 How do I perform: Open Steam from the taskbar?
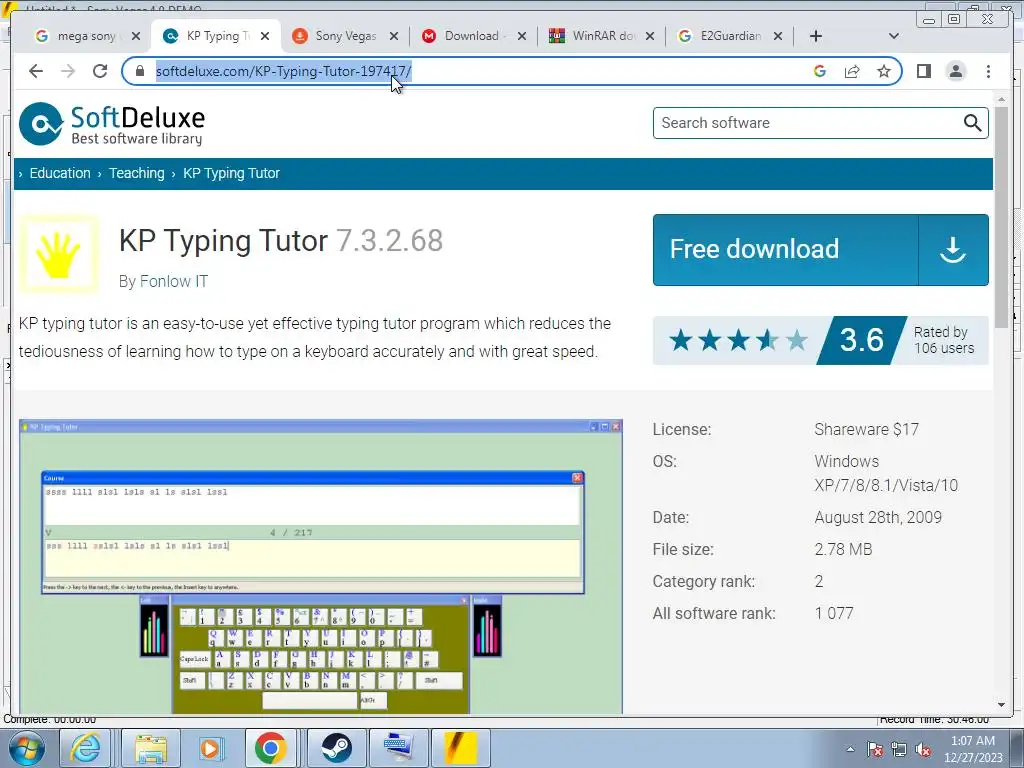pos(336,748)
